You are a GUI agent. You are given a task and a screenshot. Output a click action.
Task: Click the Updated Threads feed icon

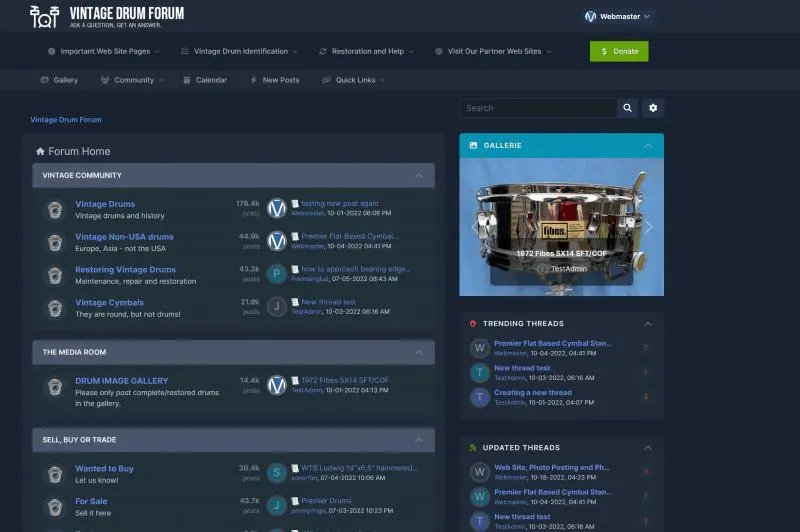click(x=473, y=448)
